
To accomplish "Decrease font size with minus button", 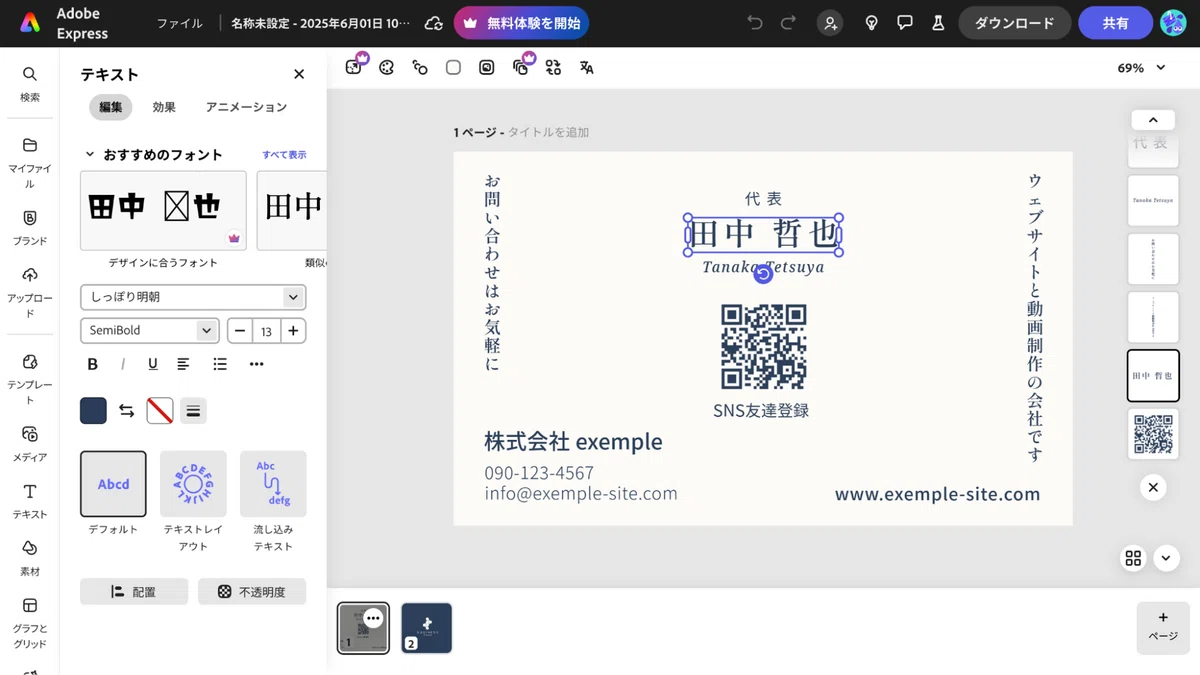I will pyautogui.click(x=240, y=330).
